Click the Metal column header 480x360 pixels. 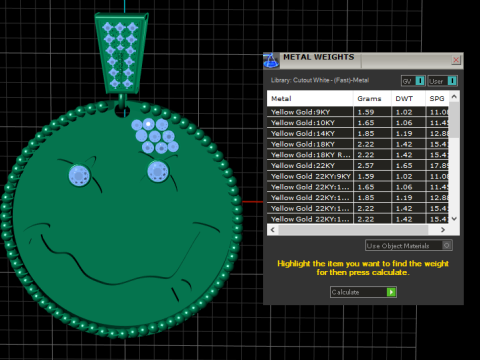point(310,99)
